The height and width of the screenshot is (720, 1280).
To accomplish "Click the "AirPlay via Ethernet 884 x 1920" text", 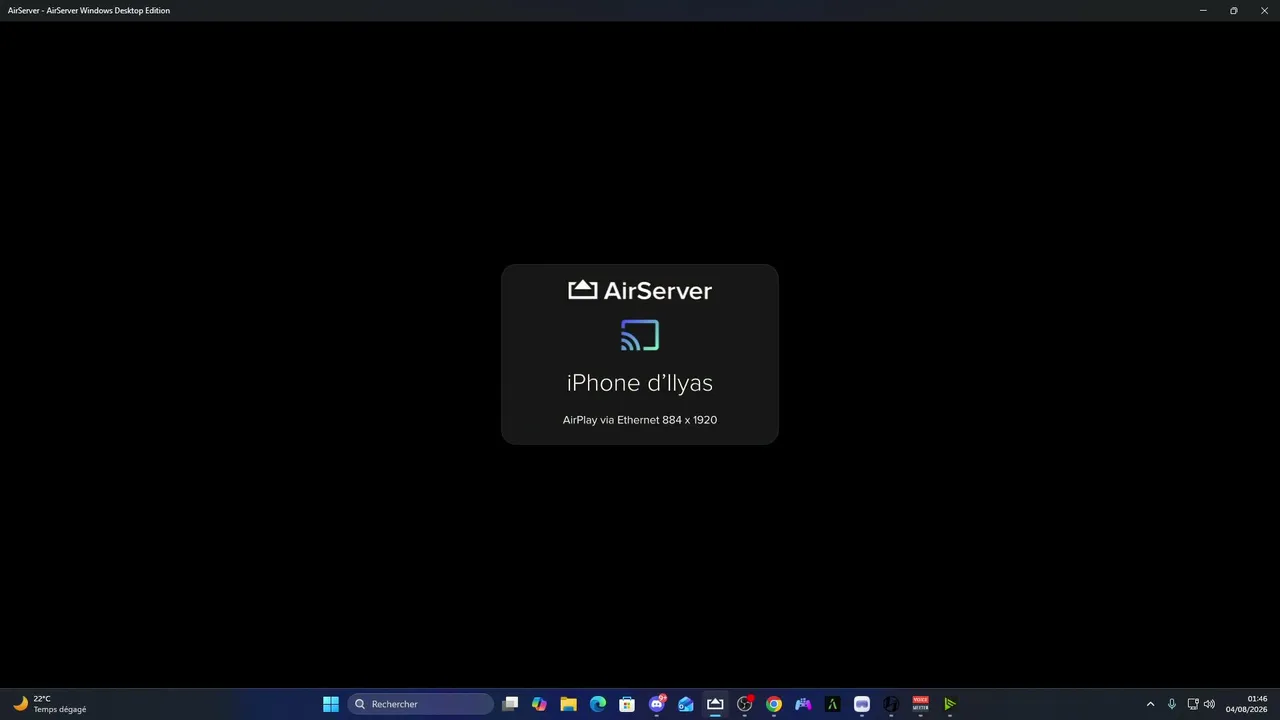I will [x=640, y=420].
